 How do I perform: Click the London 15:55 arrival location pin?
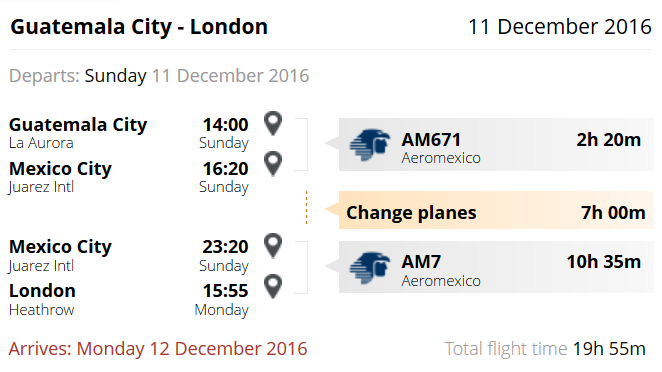pyautogui.click(x=273, y=286)
